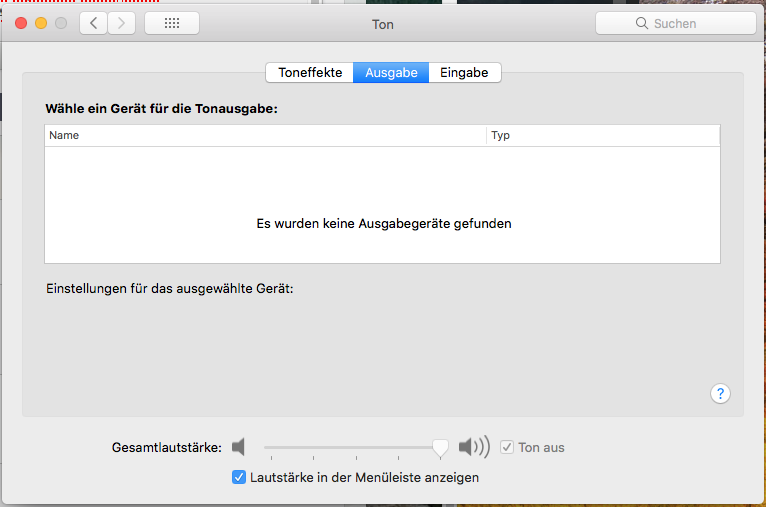Minimize the Ton window with yellow button
The image size is (766, 507).
tap(41, 23)
